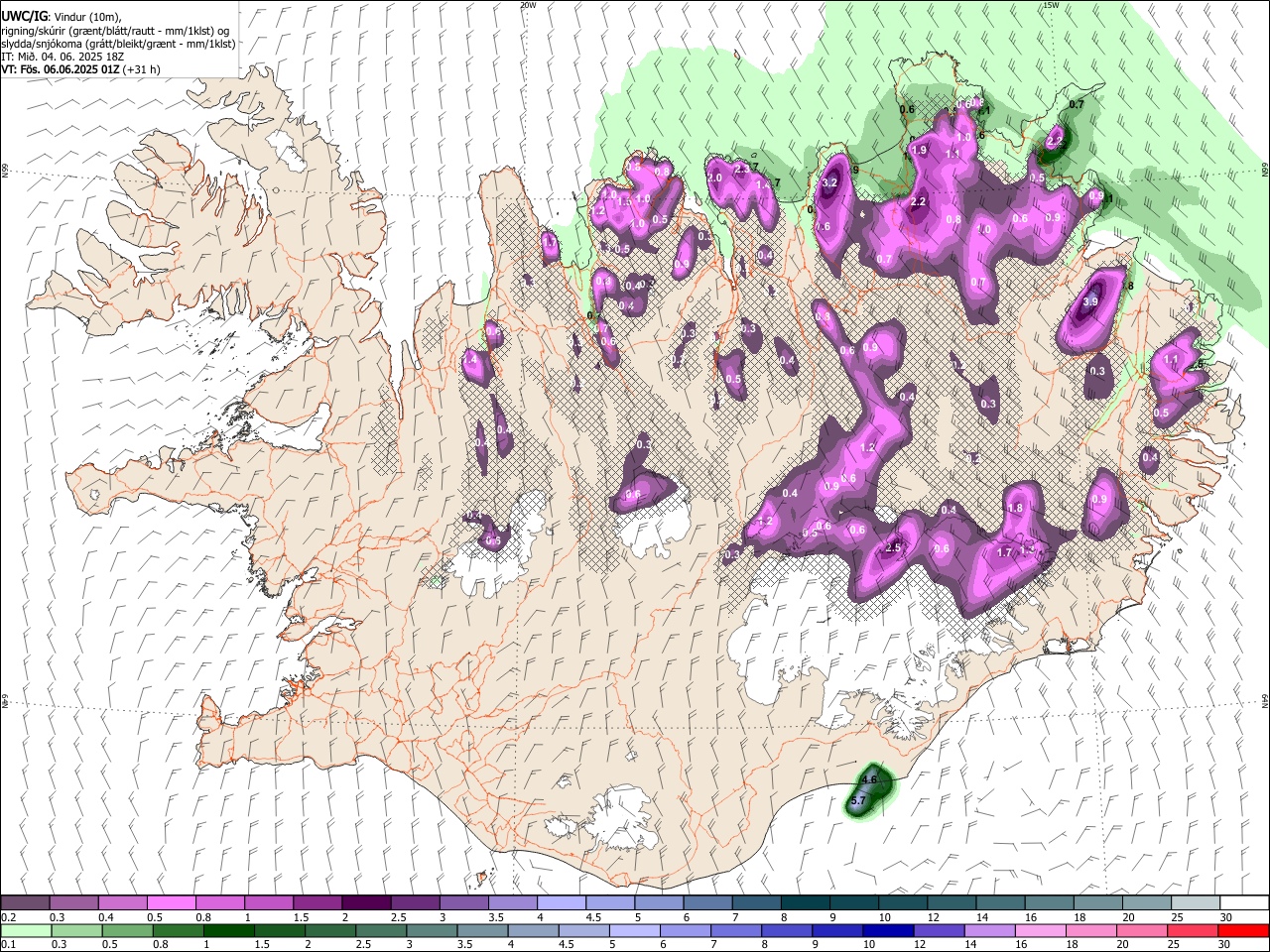Select the "VT: Fös. 06.06.2025 01Z (+31 h)" line
The width and height of the screenshot is (1270, 952).
pyautogui.click(x=80, y=69)
